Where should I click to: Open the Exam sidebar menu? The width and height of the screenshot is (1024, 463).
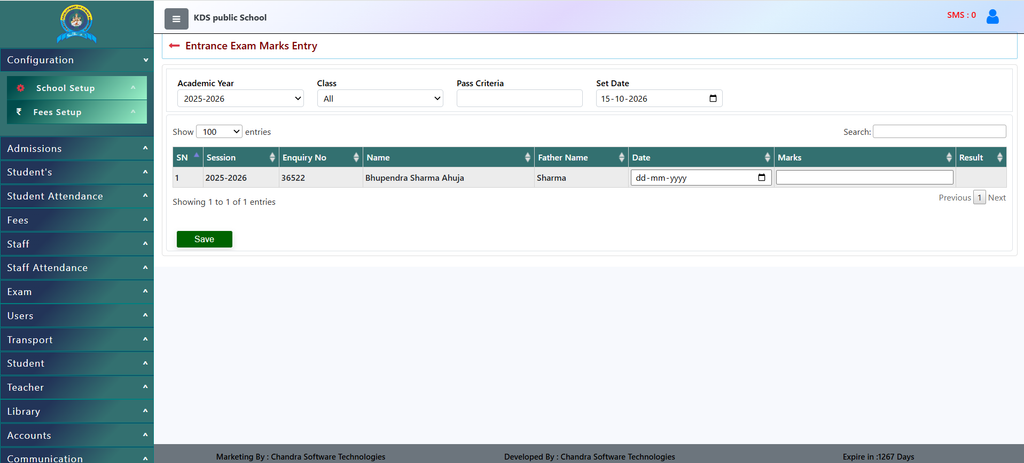tap(77, 292)
